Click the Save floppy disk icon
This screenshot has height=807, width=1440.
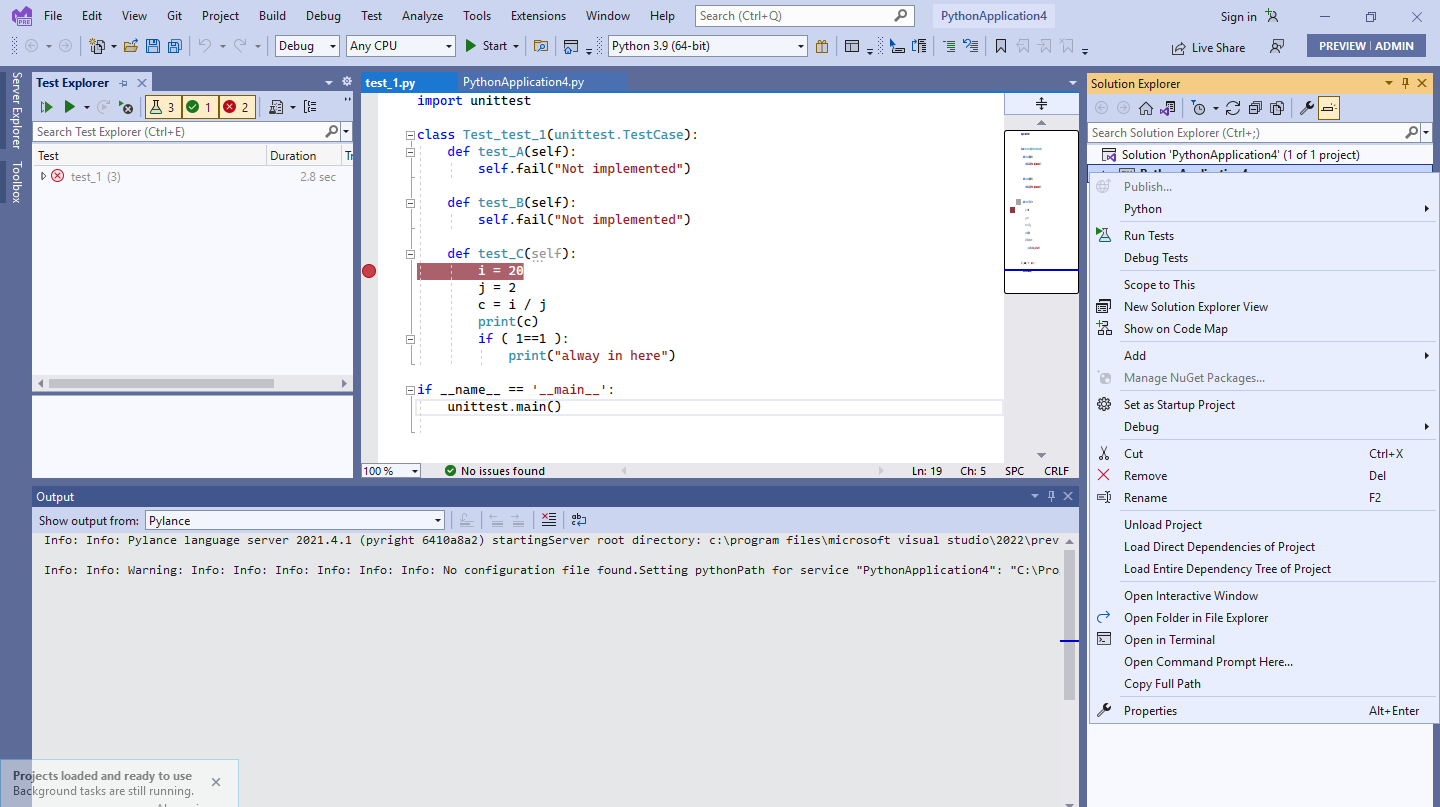[153, 46]
